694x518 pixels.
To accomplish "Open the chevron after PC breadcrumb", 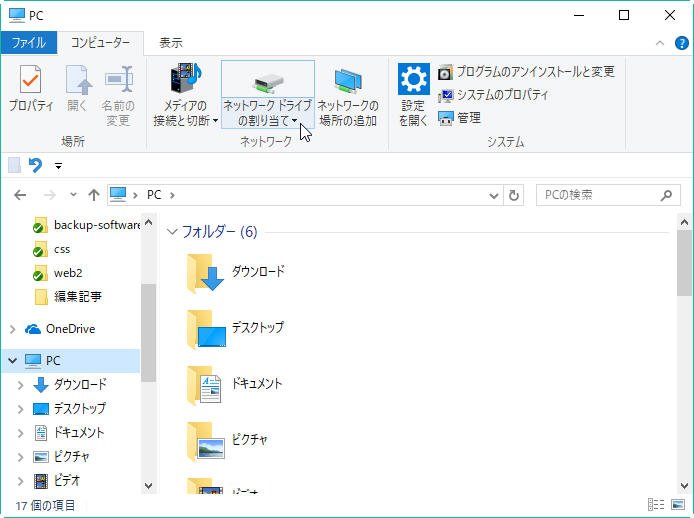I will pos(172,195).
